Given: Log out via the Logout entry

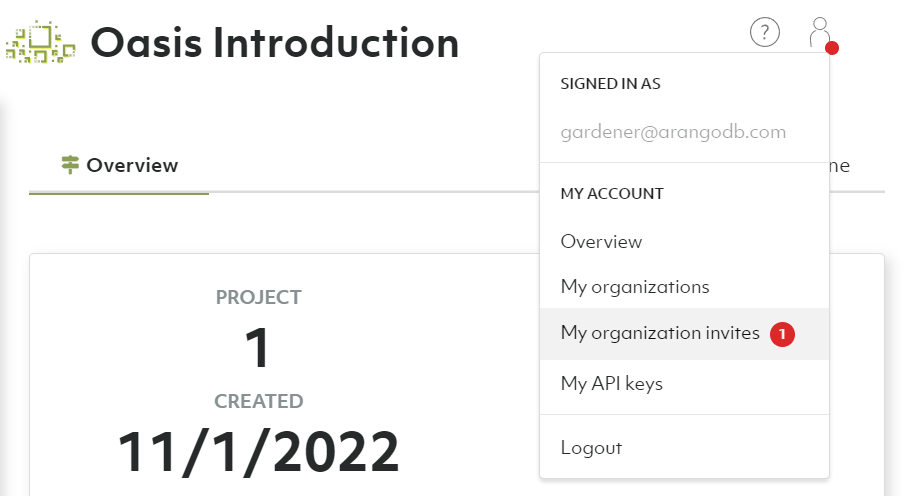Looking at the screenshot, I should click(x=591, y=448).
